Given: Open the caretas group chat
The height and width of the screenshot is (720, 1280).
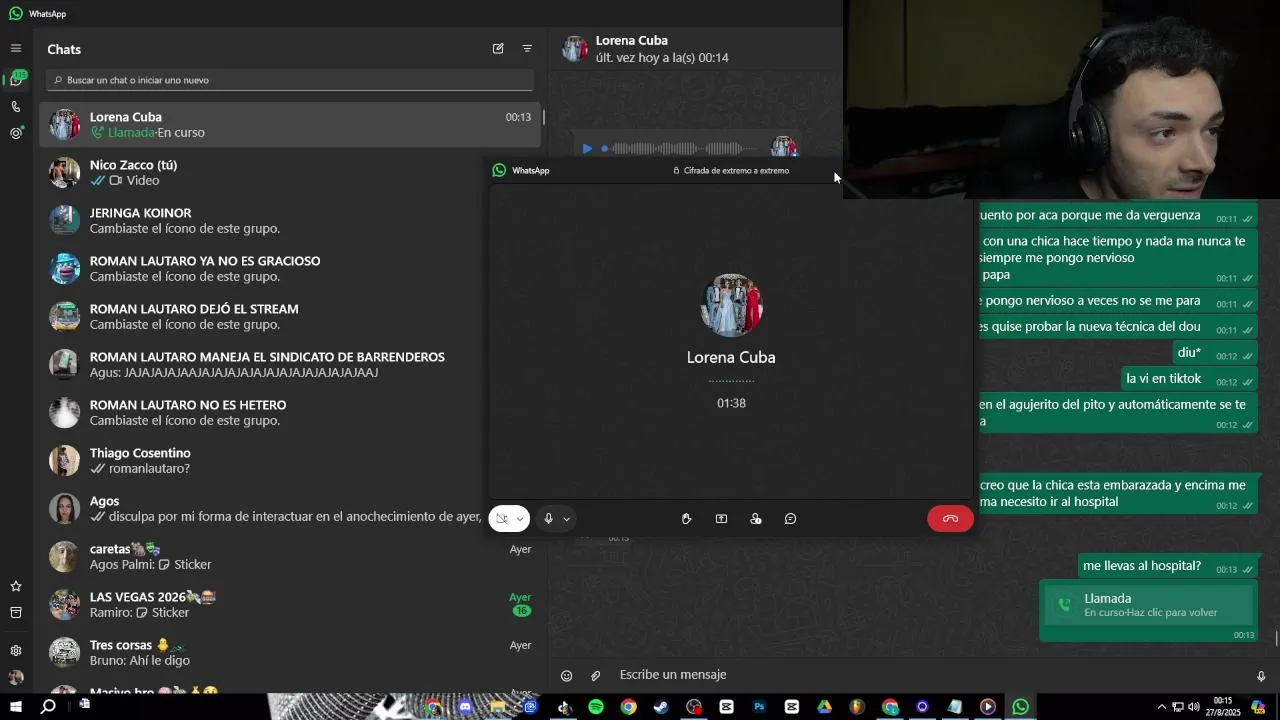Looking at the screenshot, I should (290, 556).
